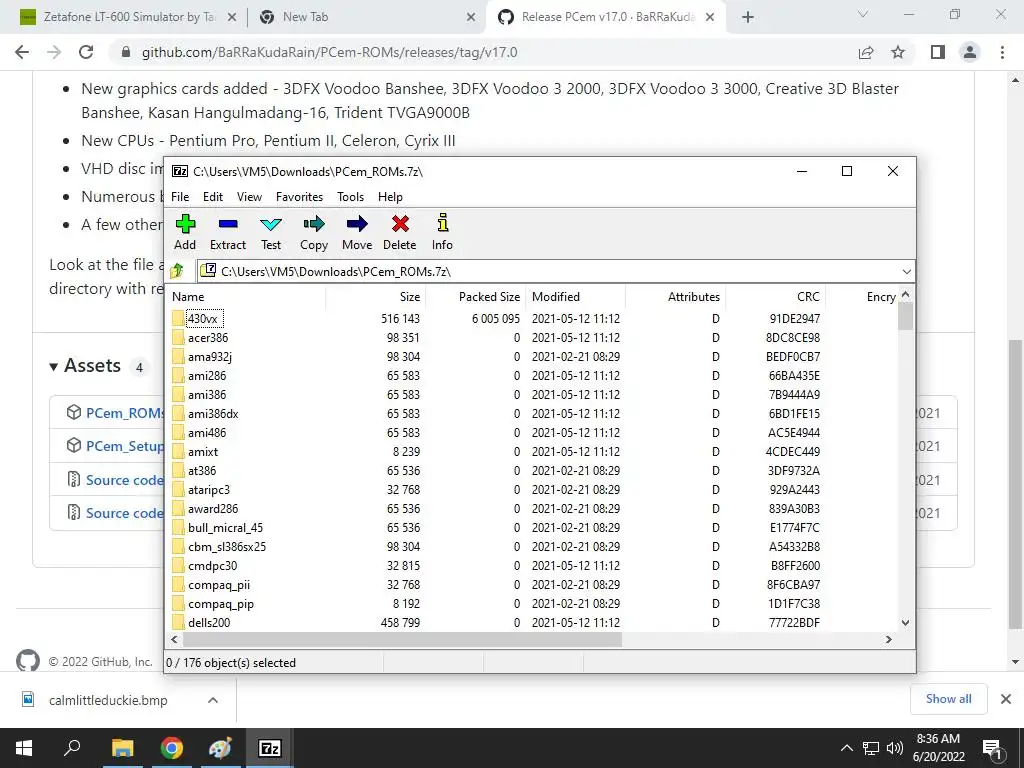The height and width of the screenshot is (768, 1024).
Task: Open the File menu in 7-Zip
Action: coord(180,197)
